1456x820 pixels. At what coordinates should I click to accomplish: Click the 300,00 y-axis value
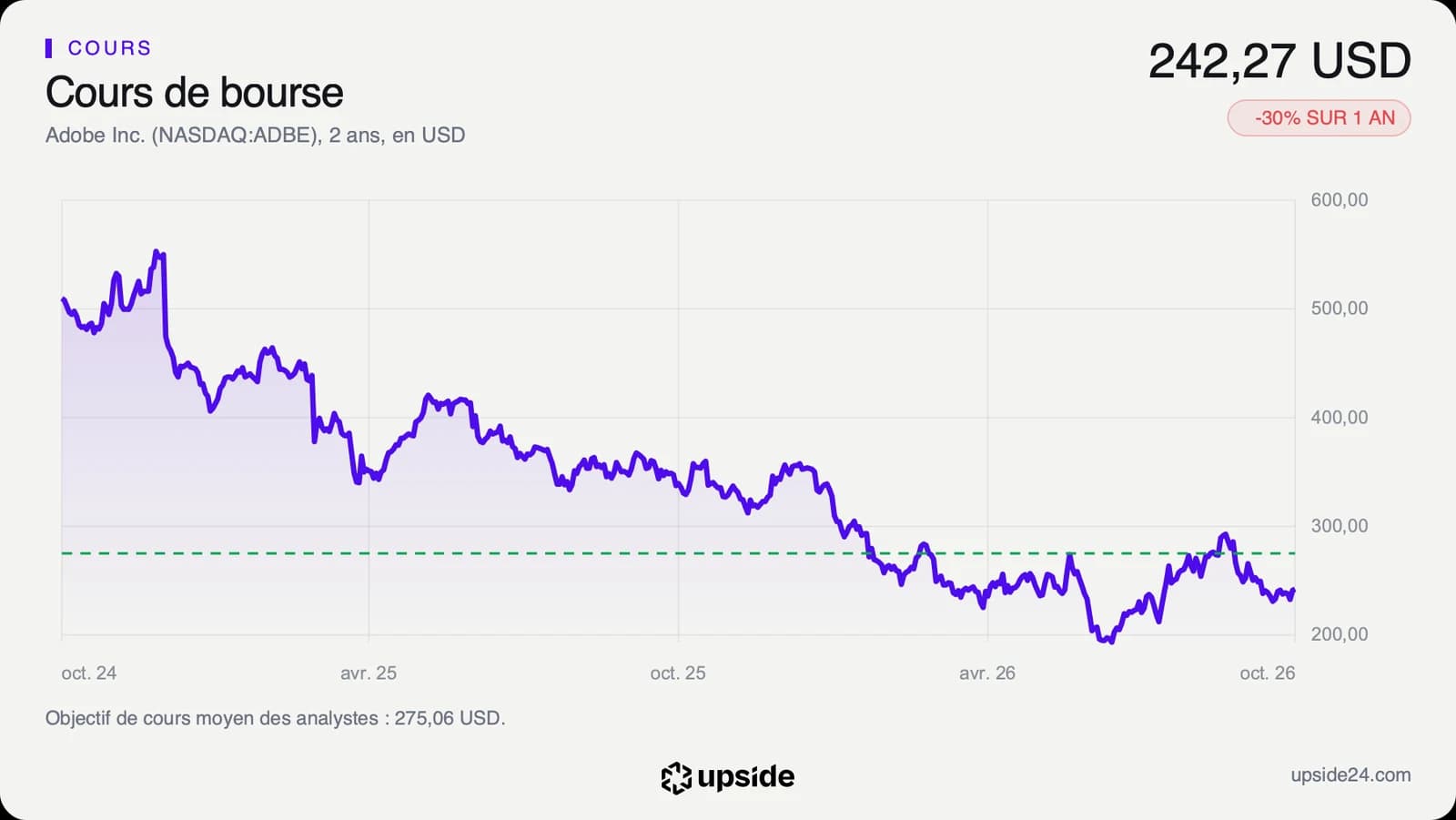point(1340,526)
